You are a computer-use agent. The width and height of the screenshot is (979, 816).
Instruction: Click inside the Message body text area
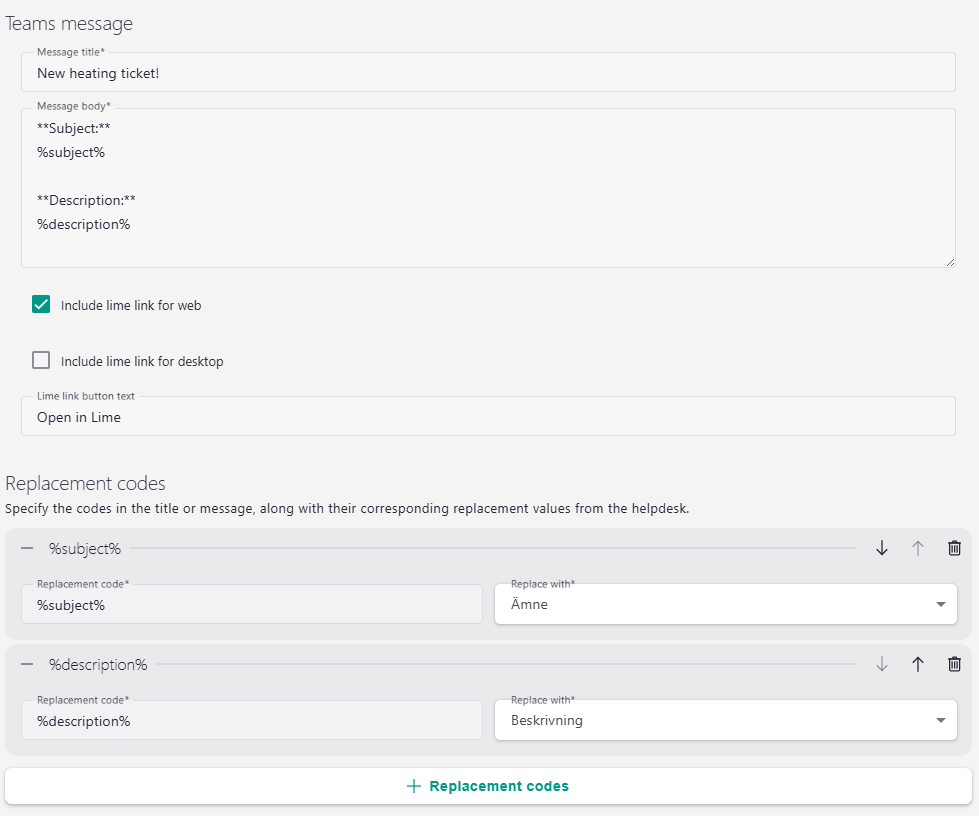coord(488,188)
